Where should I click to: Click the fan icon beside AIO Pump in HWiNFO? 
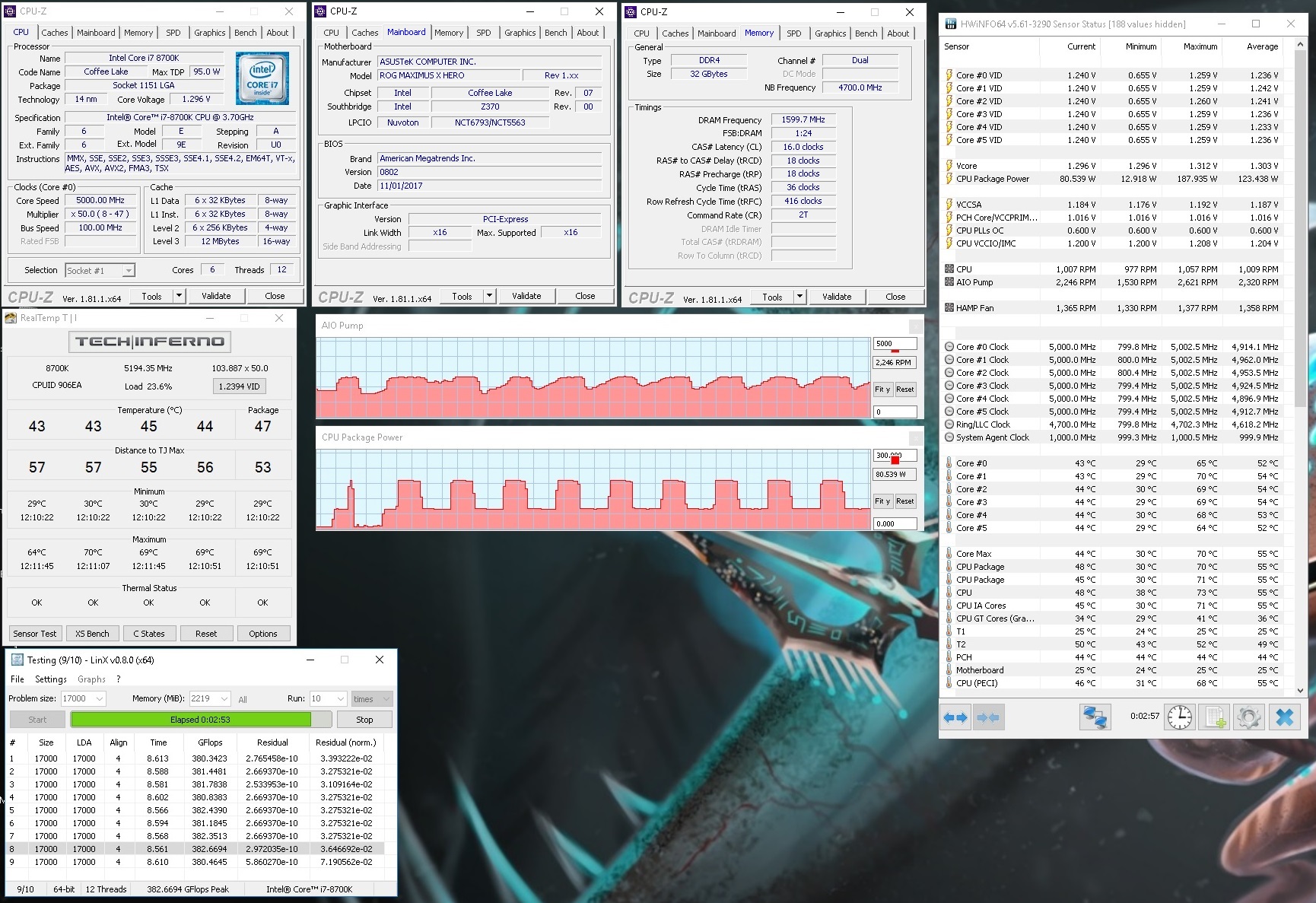coord(949,282)
